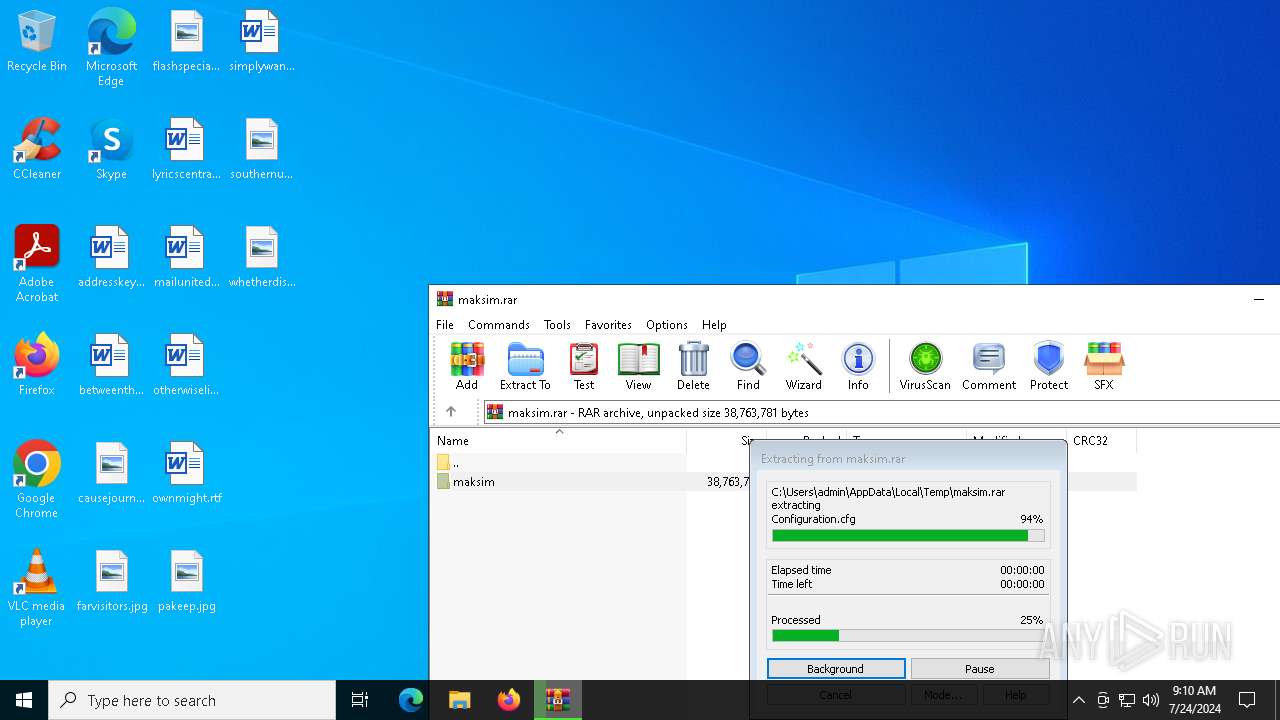The width and height of the screenshot is (1280, 720).
Task: Open the Favorites menu
Action: pos(608,325)
